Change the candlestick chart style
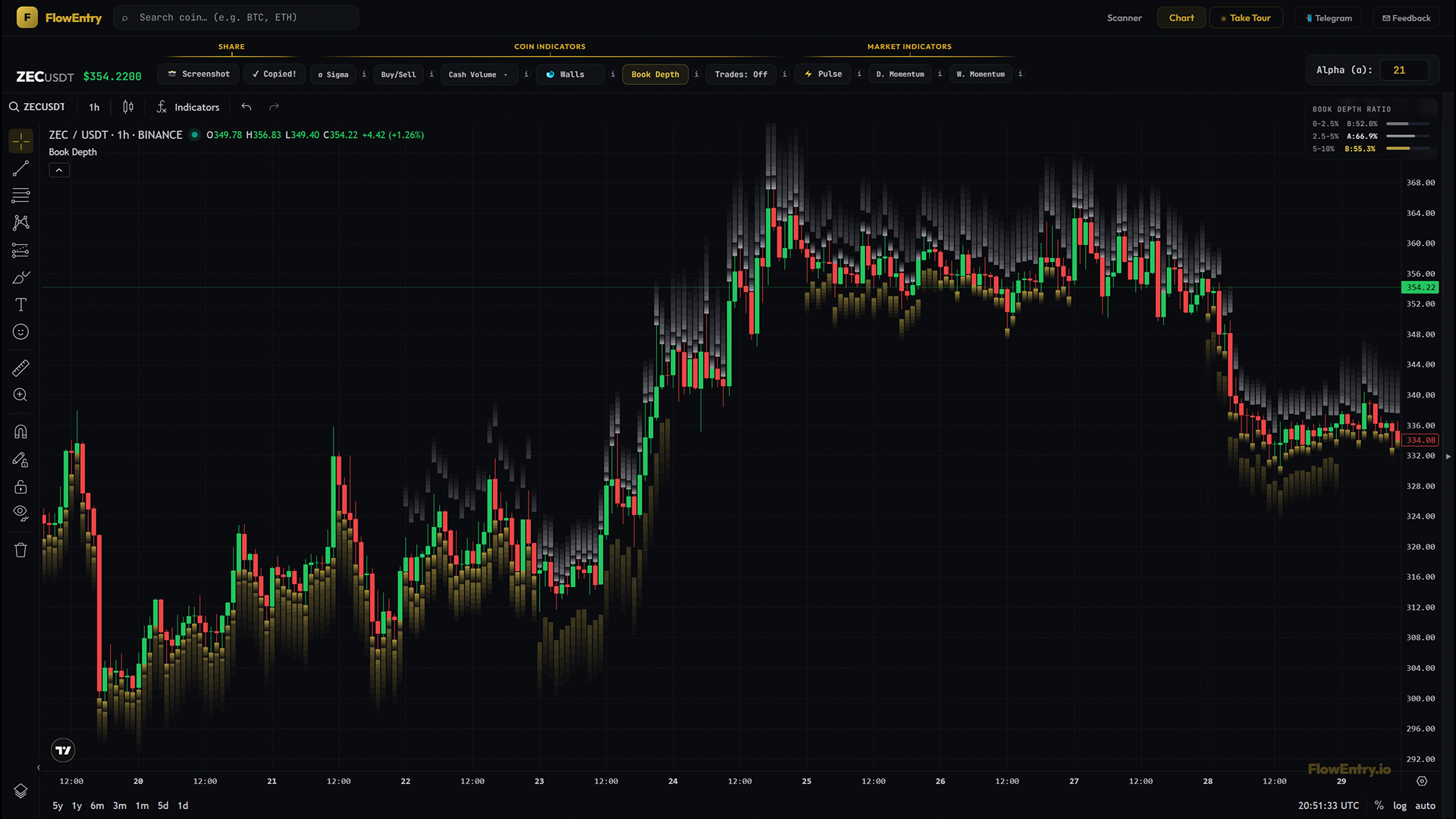 point(128,107)
